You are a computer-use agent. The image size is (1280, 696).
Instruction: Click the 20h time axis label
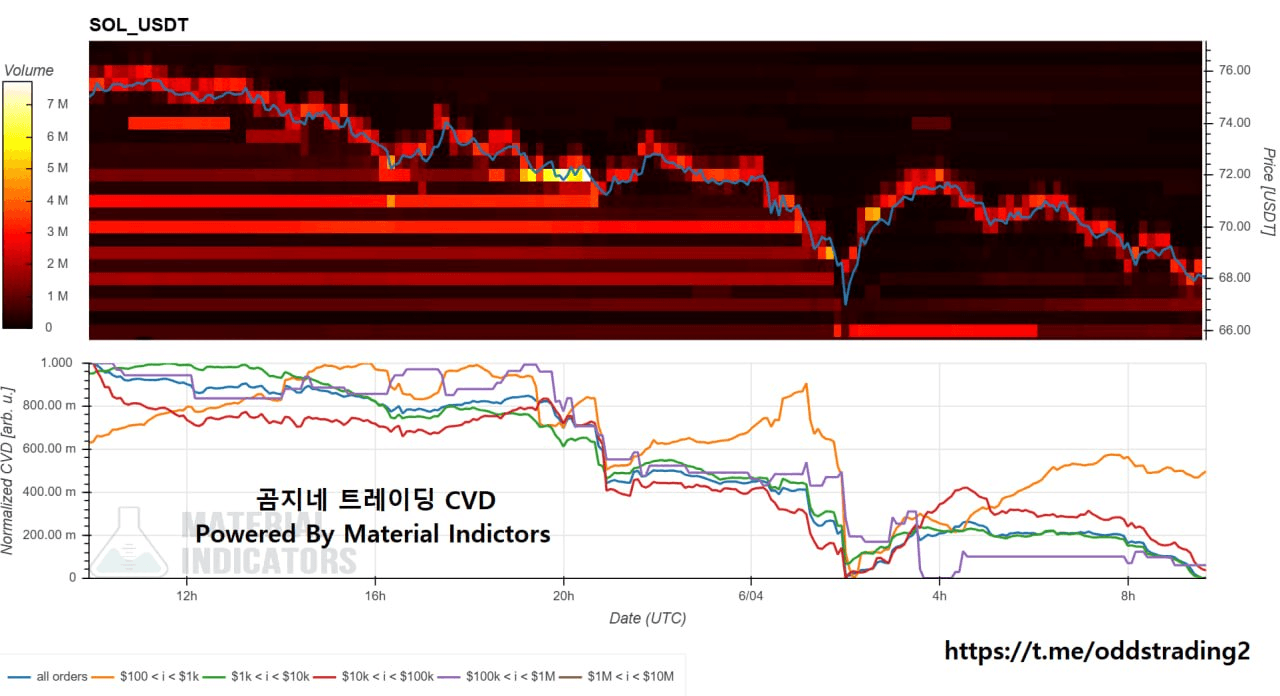point(563,595)
